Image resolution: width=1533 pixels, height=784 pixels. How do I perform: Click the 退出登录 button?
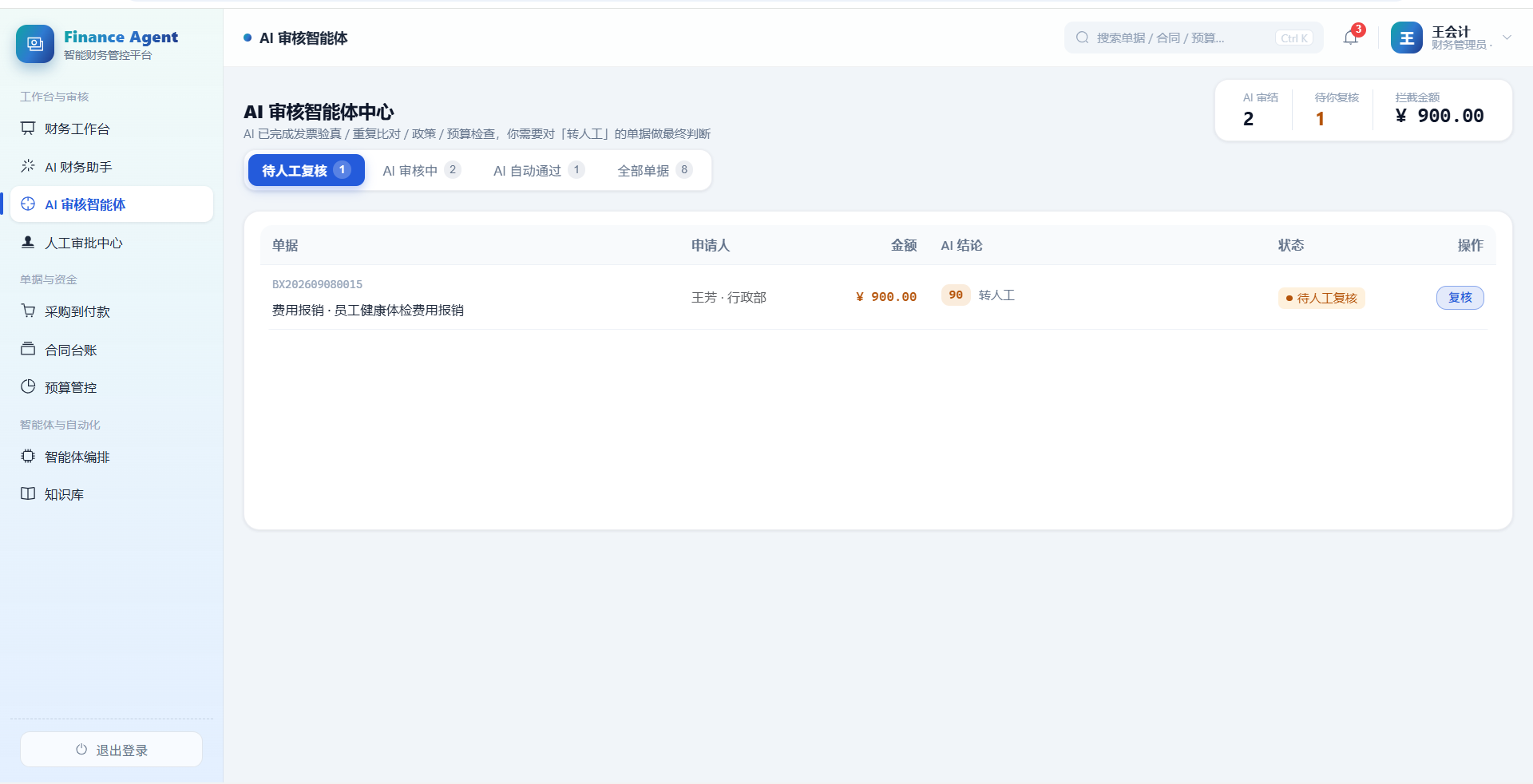pyautogui.click(x=111, y=750)
